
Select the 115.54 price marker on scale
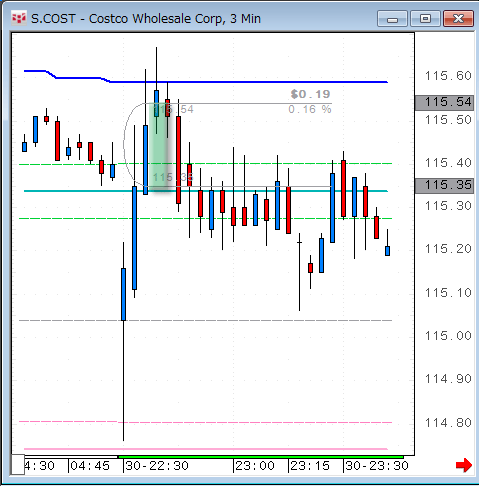point(444,102)
